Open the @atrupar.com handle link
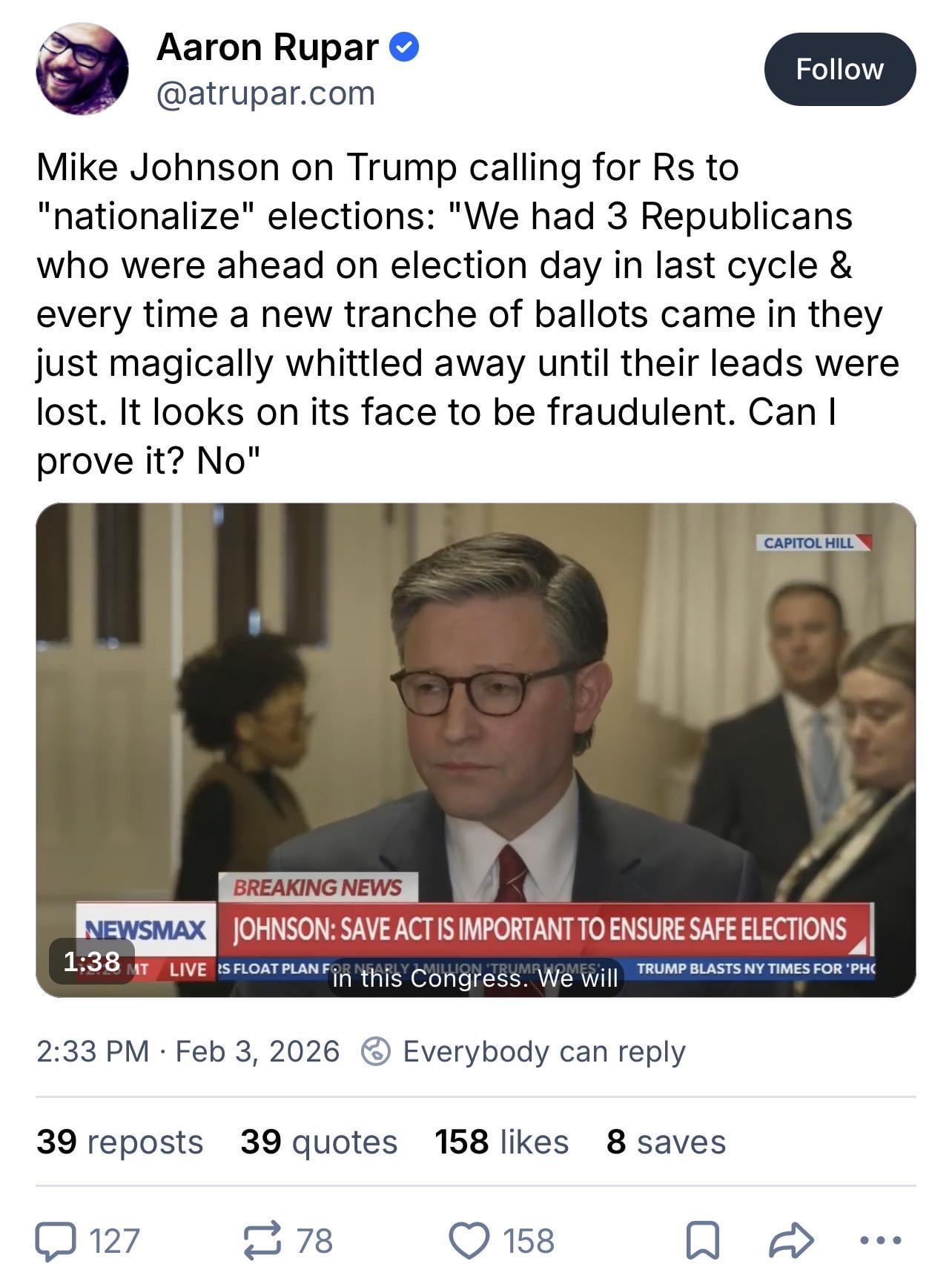The width and height of the screenshot is (952, 1264). (x=265, y=94)
